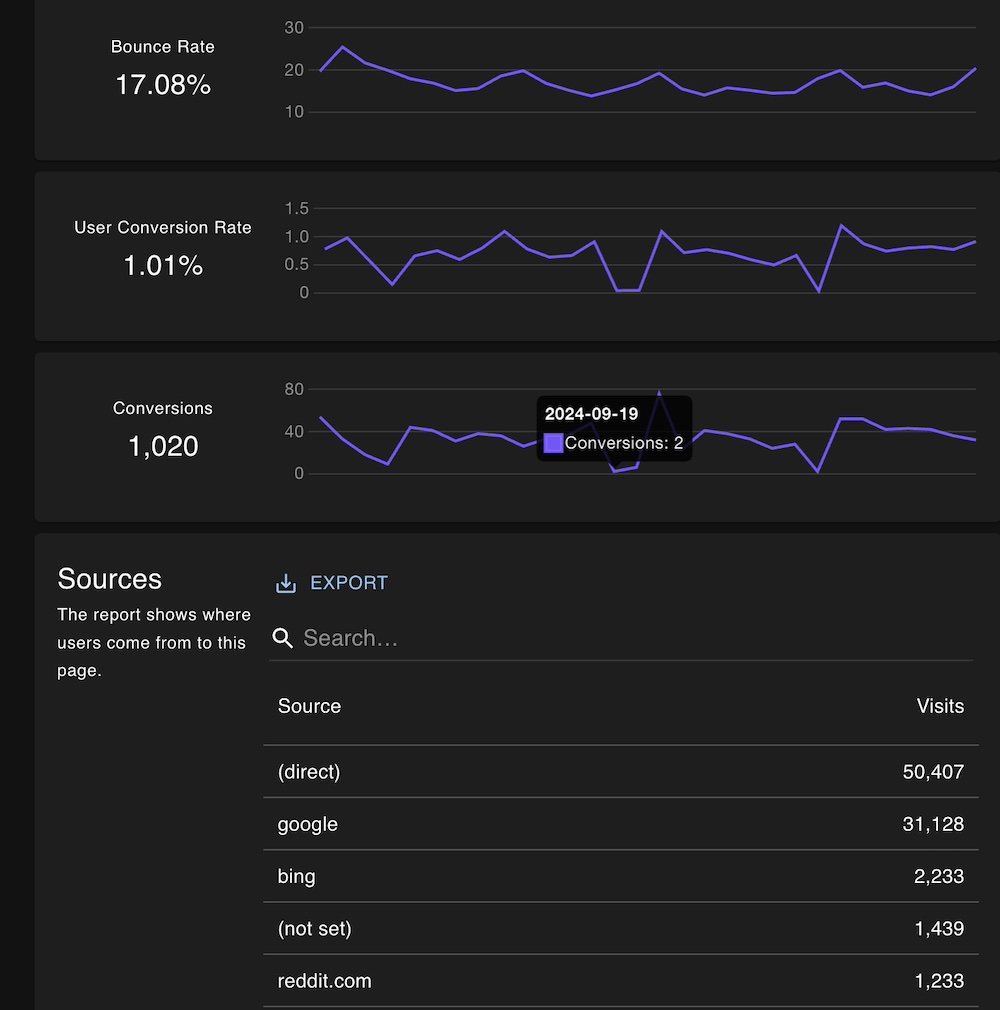Click the User Conversion Rate 1.01% value

point(163,266)
